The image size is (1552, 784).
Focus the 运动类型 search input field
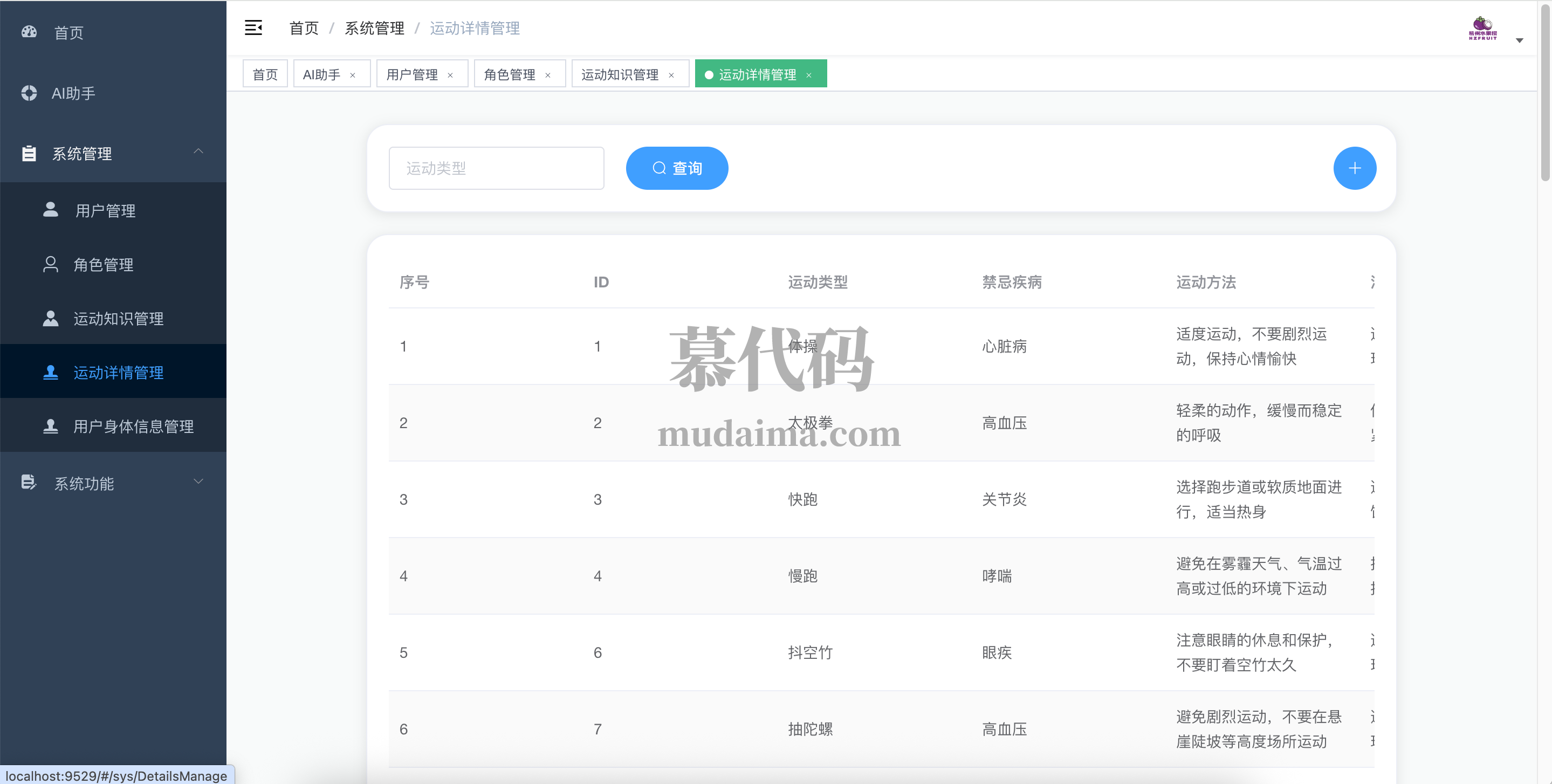coord(496,168)
